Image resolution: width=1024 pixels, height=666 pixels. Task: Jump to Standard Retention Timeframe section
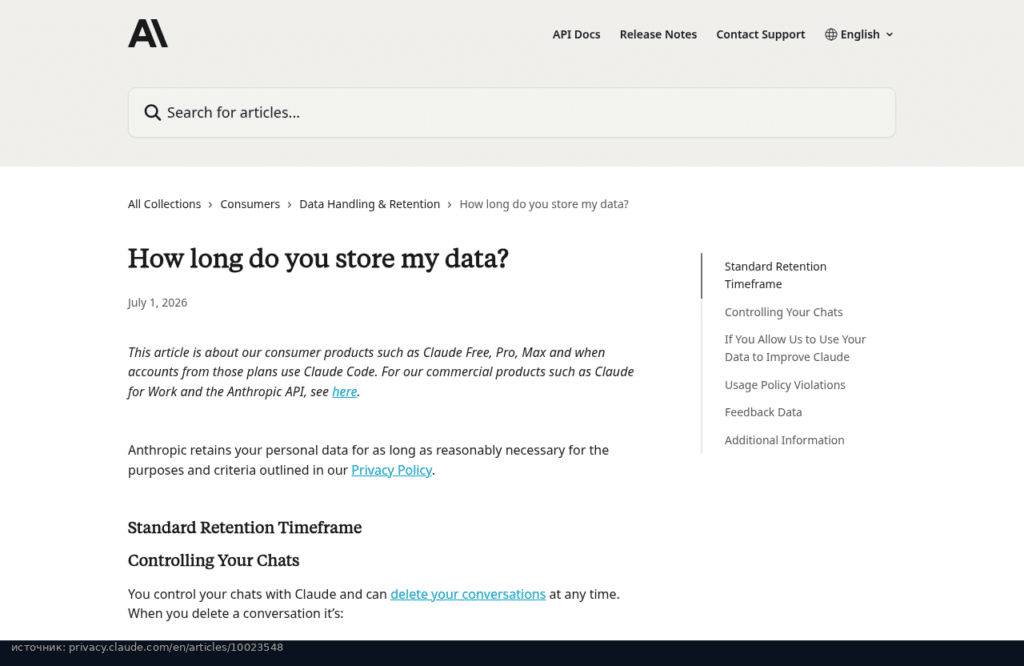point(775,275)
